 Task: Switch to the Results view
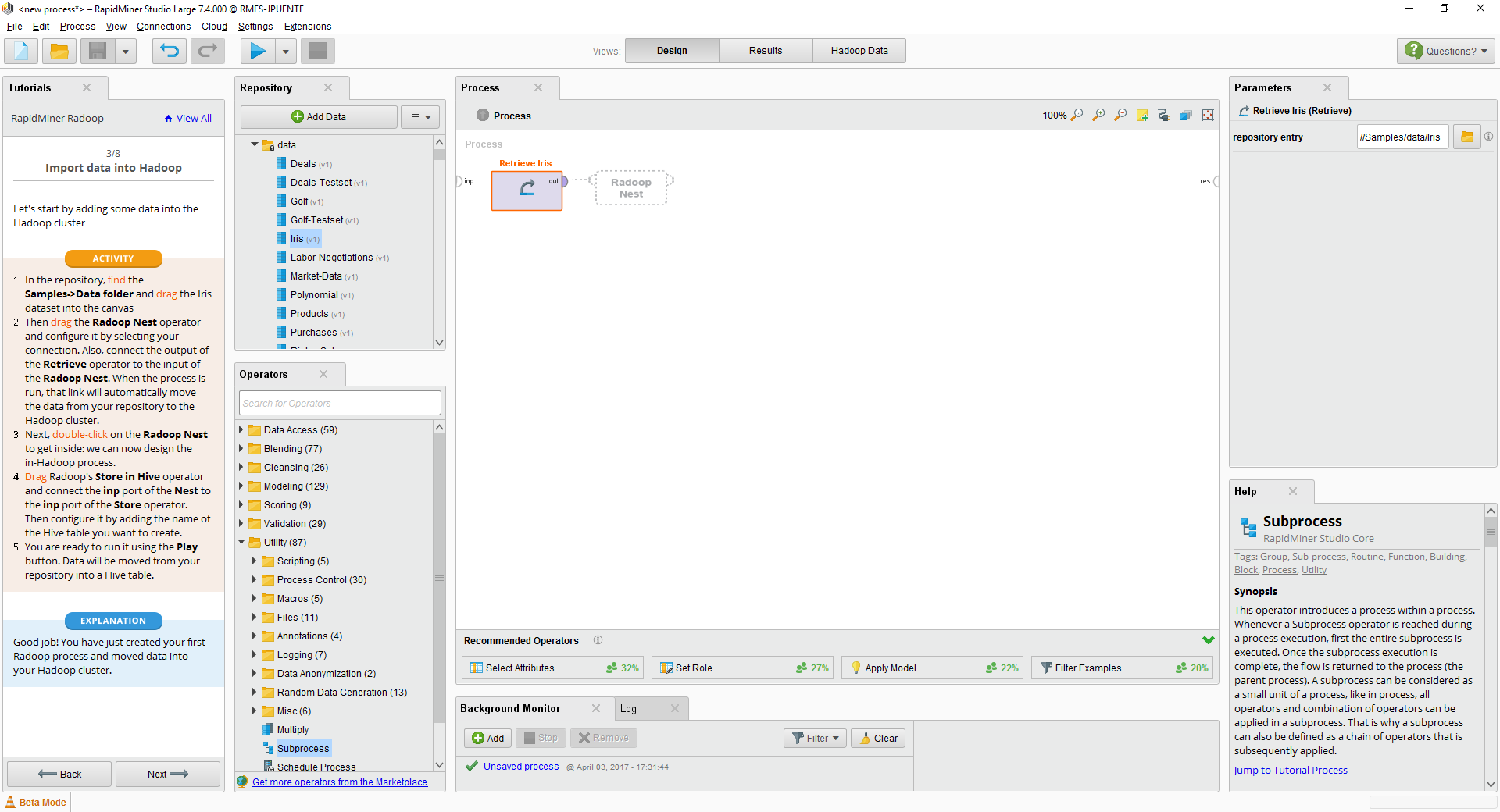[x=765, y=51]
